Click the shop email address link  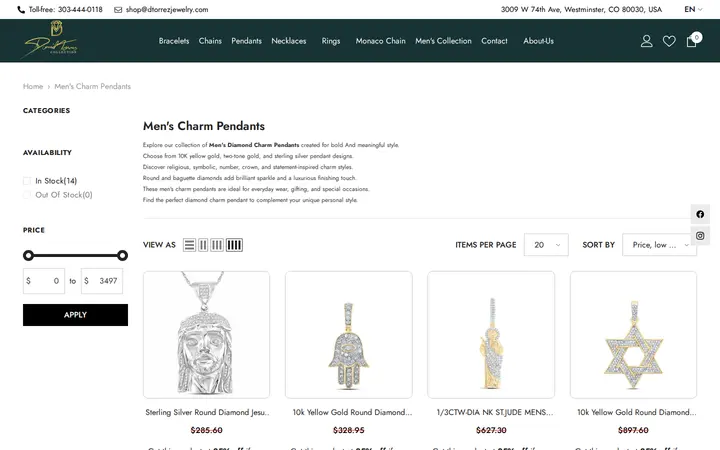tap(167, 10)
